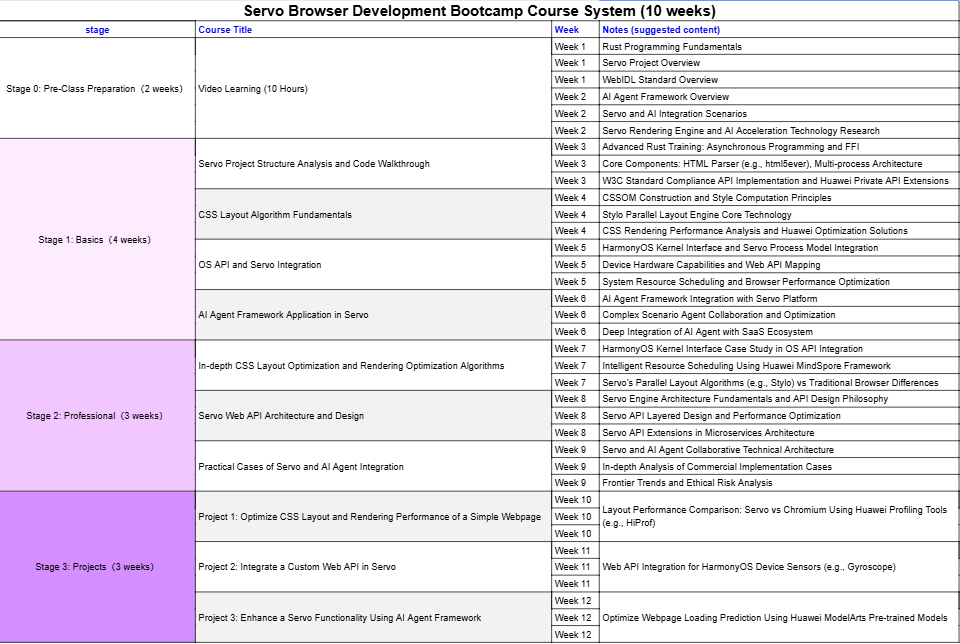Select the 'Servo and AI Integration Scenarios' note

(x=779, y=114)
